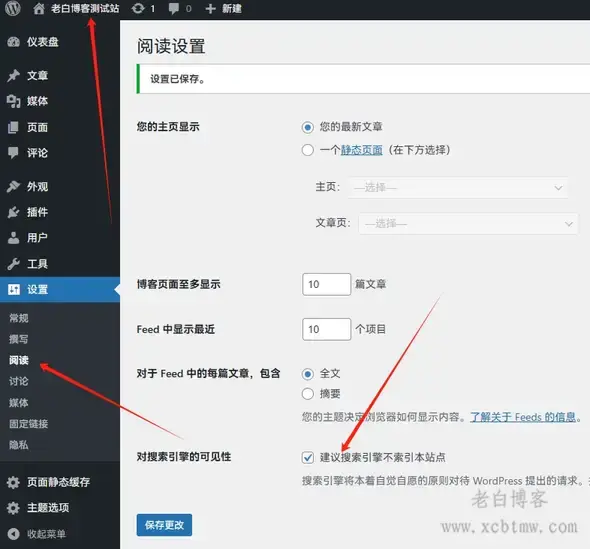Open the 静态页面 link
Image resolution: width=590 pixels, height=549 pixels.
tap(362, 150)
